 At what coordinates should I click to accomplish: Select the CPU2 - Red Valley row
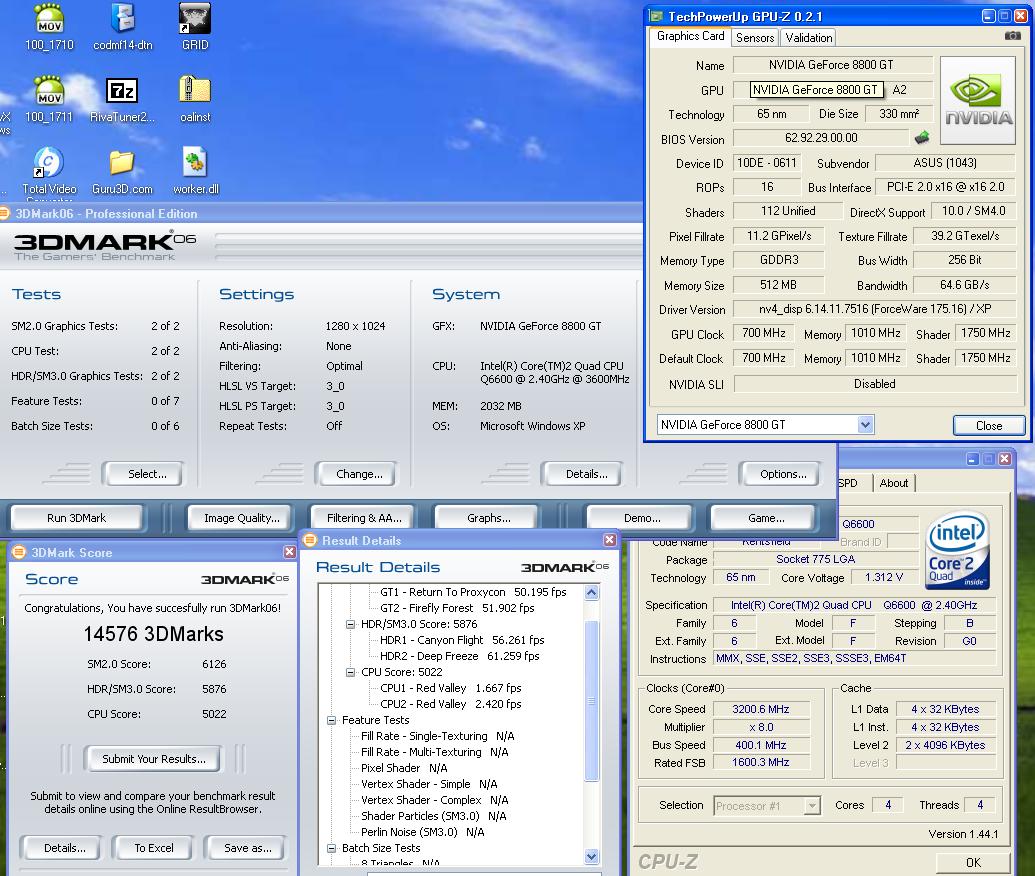tap(450, 704)
